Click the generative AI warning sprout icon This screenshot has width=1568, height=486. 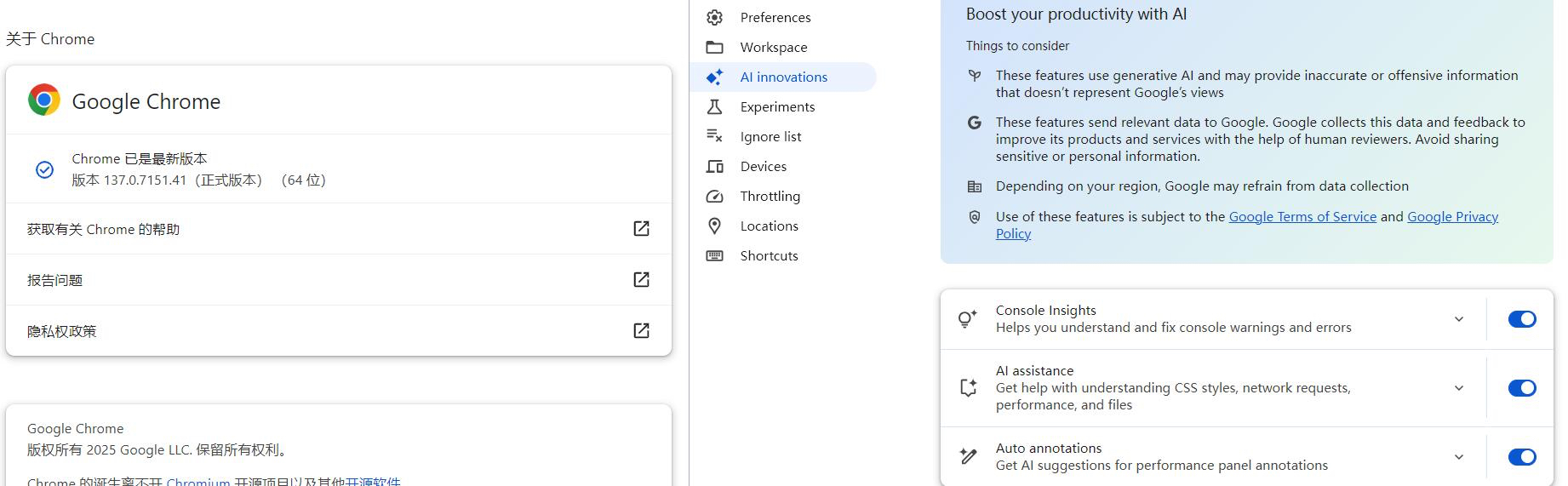(x=975, y=76)
